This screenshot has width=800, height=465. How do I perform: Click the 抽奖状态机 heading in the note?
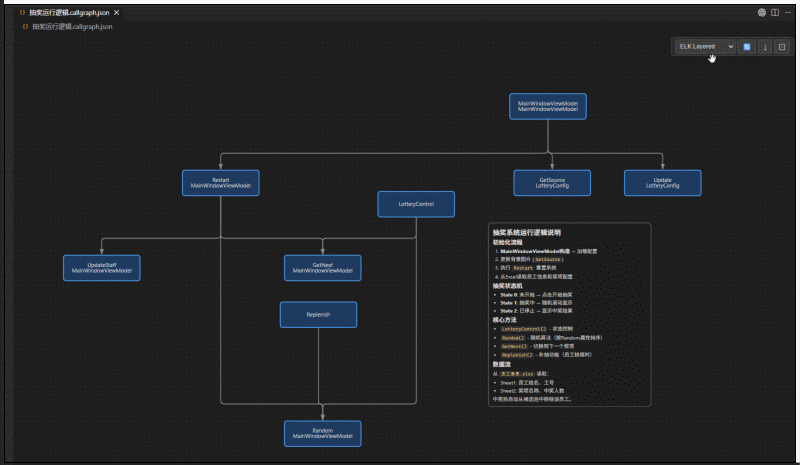pyautogui.click(x=507, y=286)
